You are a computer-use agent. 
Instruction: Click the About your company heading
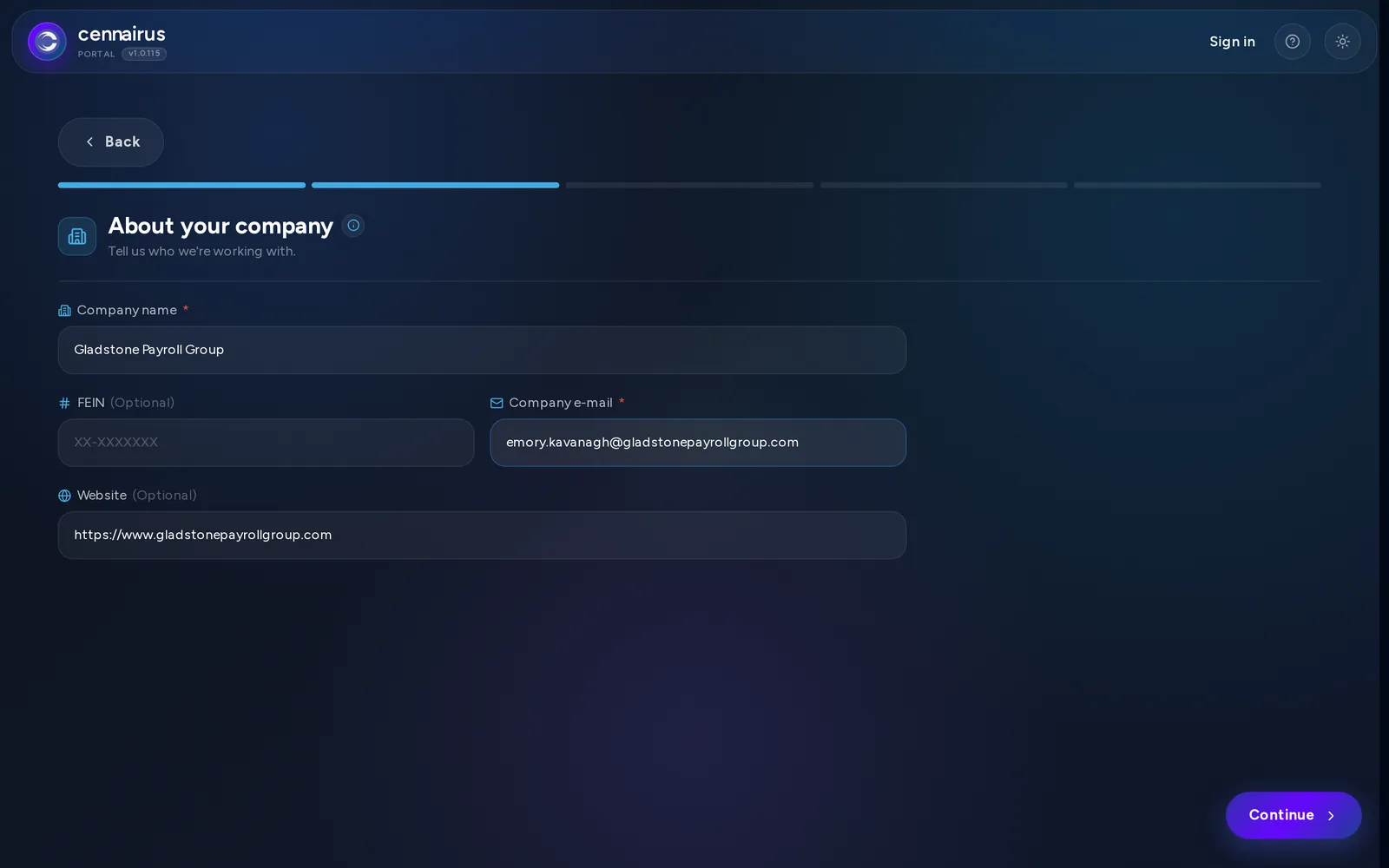point(221,226)
